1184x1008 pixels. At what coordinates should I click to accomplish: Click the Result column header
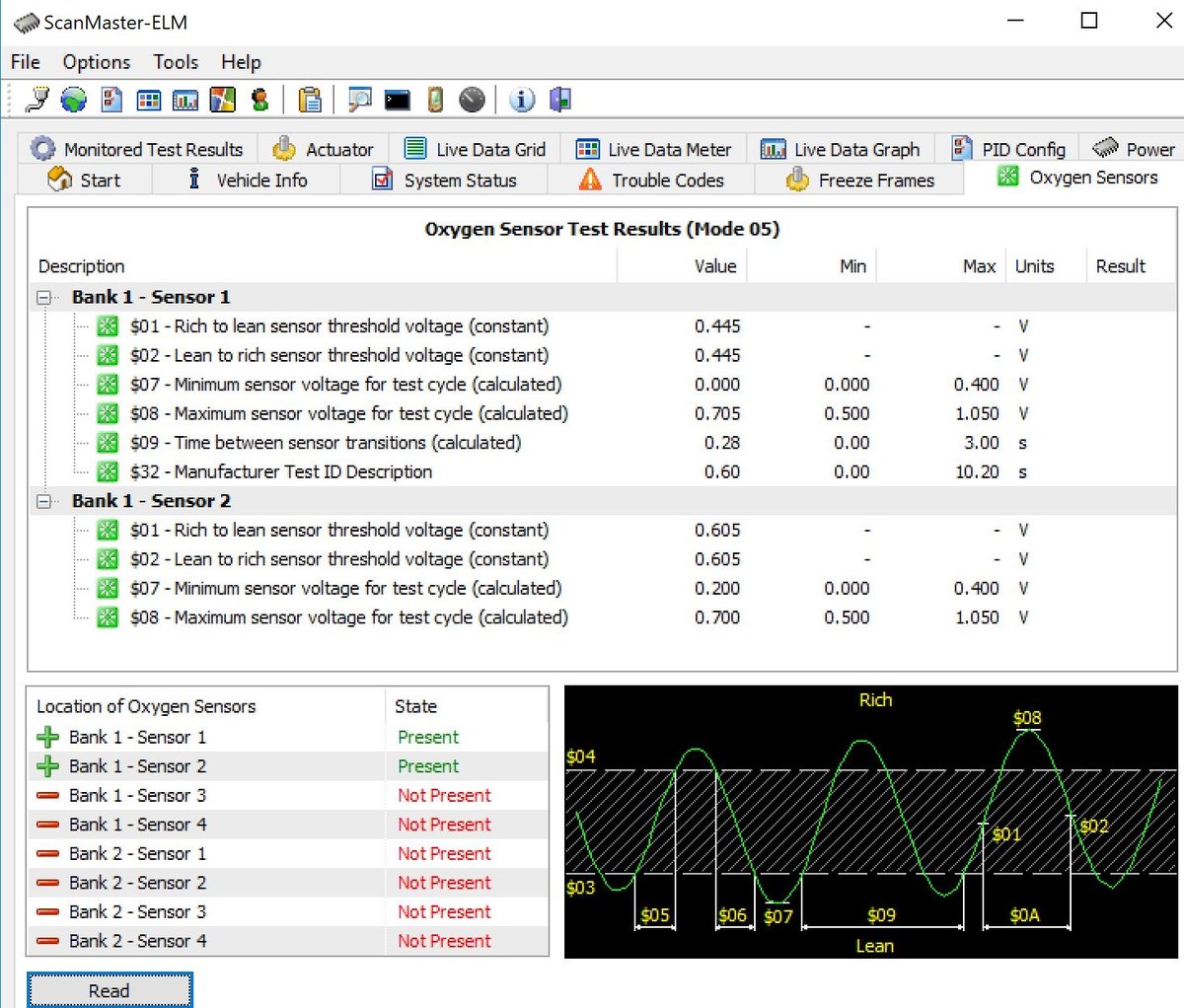tap(1130, 266)
